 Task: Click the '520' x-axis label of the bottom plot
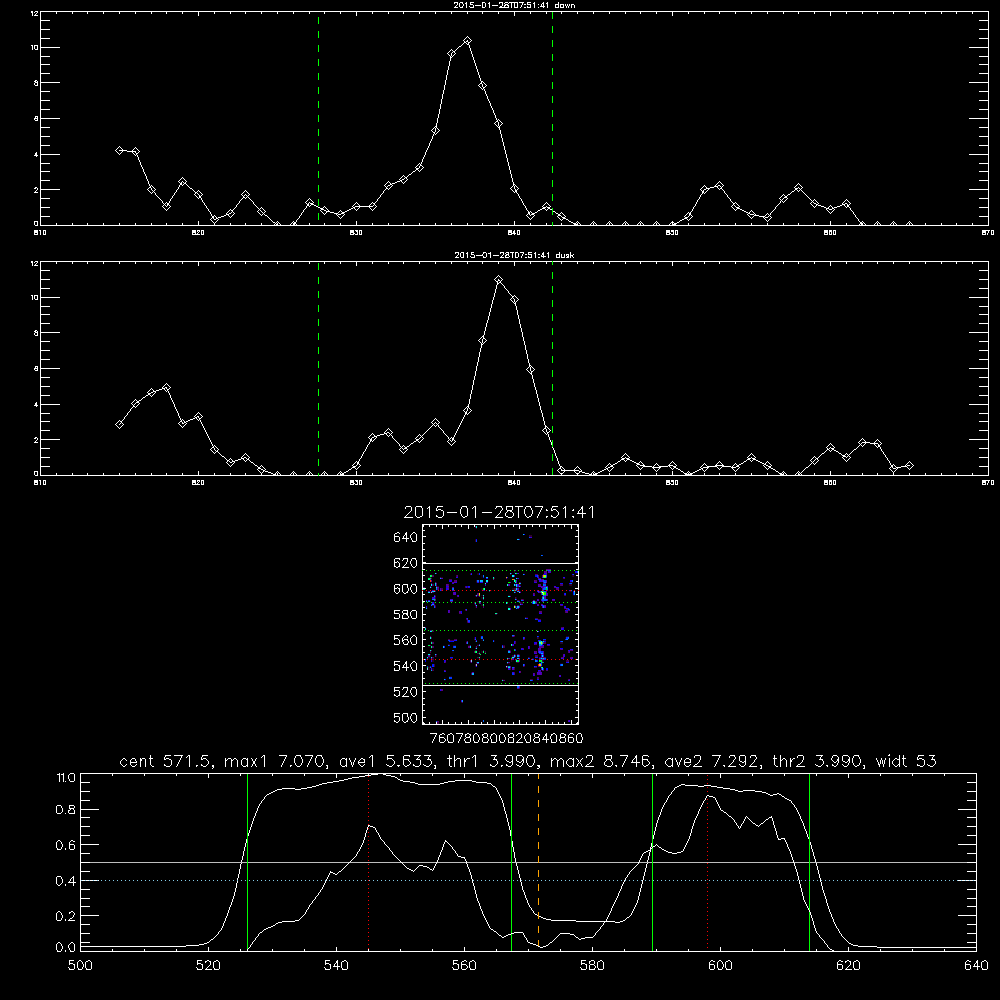[208, 966]
